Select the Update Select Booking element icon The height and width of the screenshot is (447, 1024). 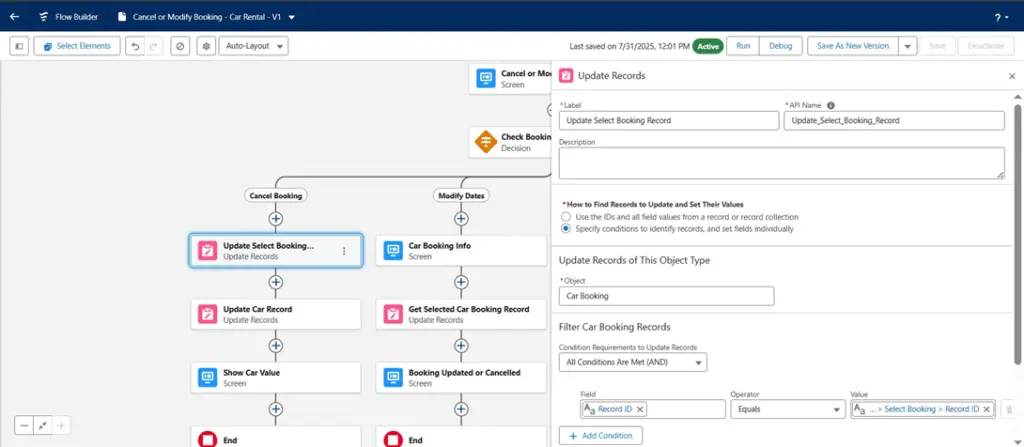click(207, 251)
